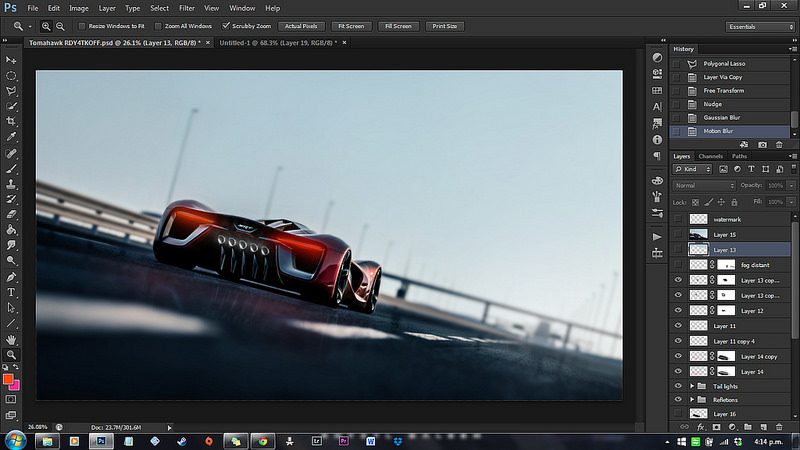Switch to the Channels tab
Image resolution: width=800 pixels, height=450 pixels.
click(711, 156)
